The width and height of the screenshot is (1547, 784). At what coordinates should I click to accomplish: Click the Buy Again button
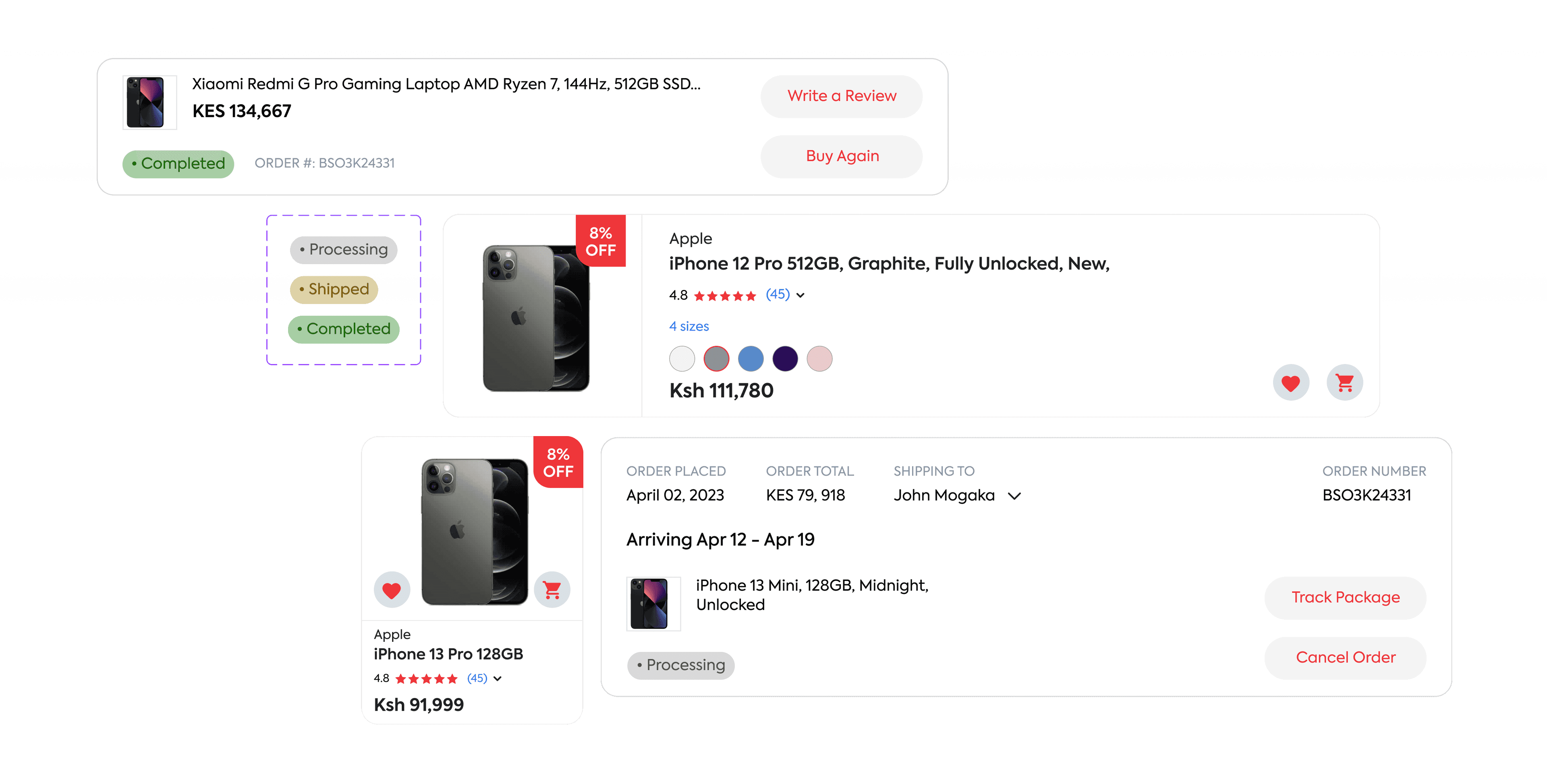841,156
